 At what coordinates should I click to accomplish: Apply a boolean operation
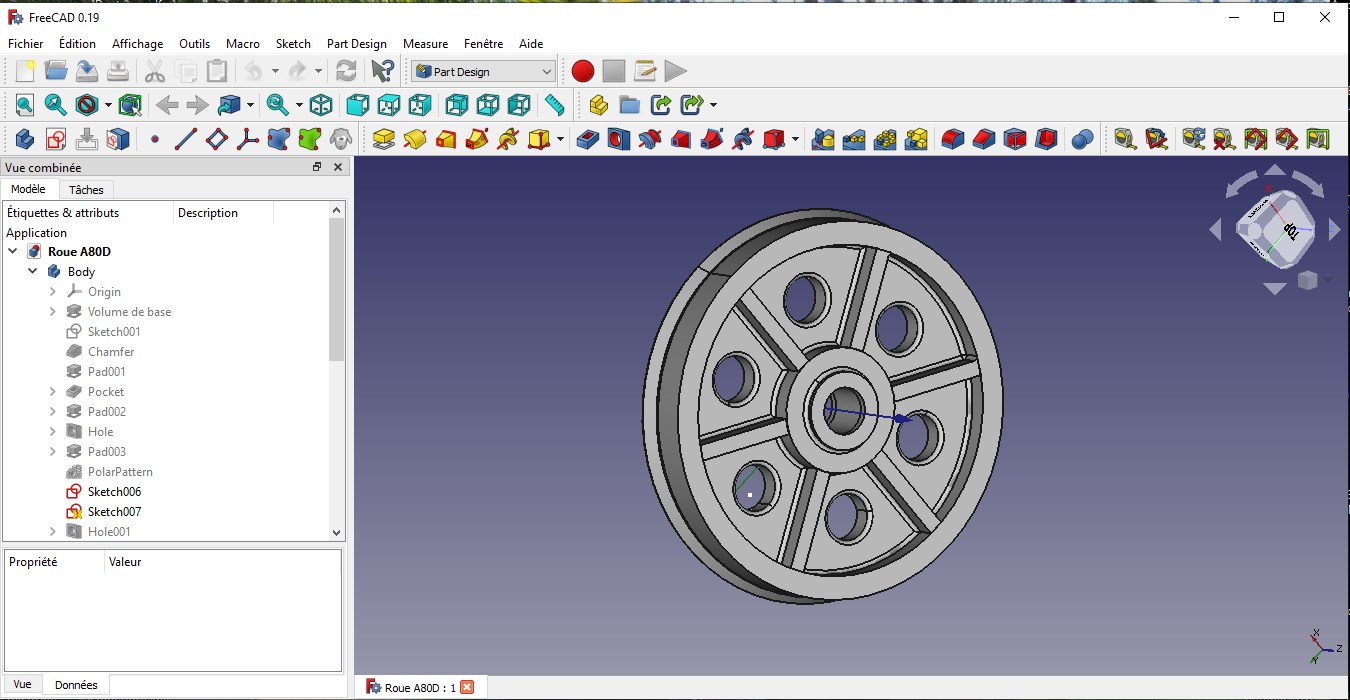click(1082, 139)
